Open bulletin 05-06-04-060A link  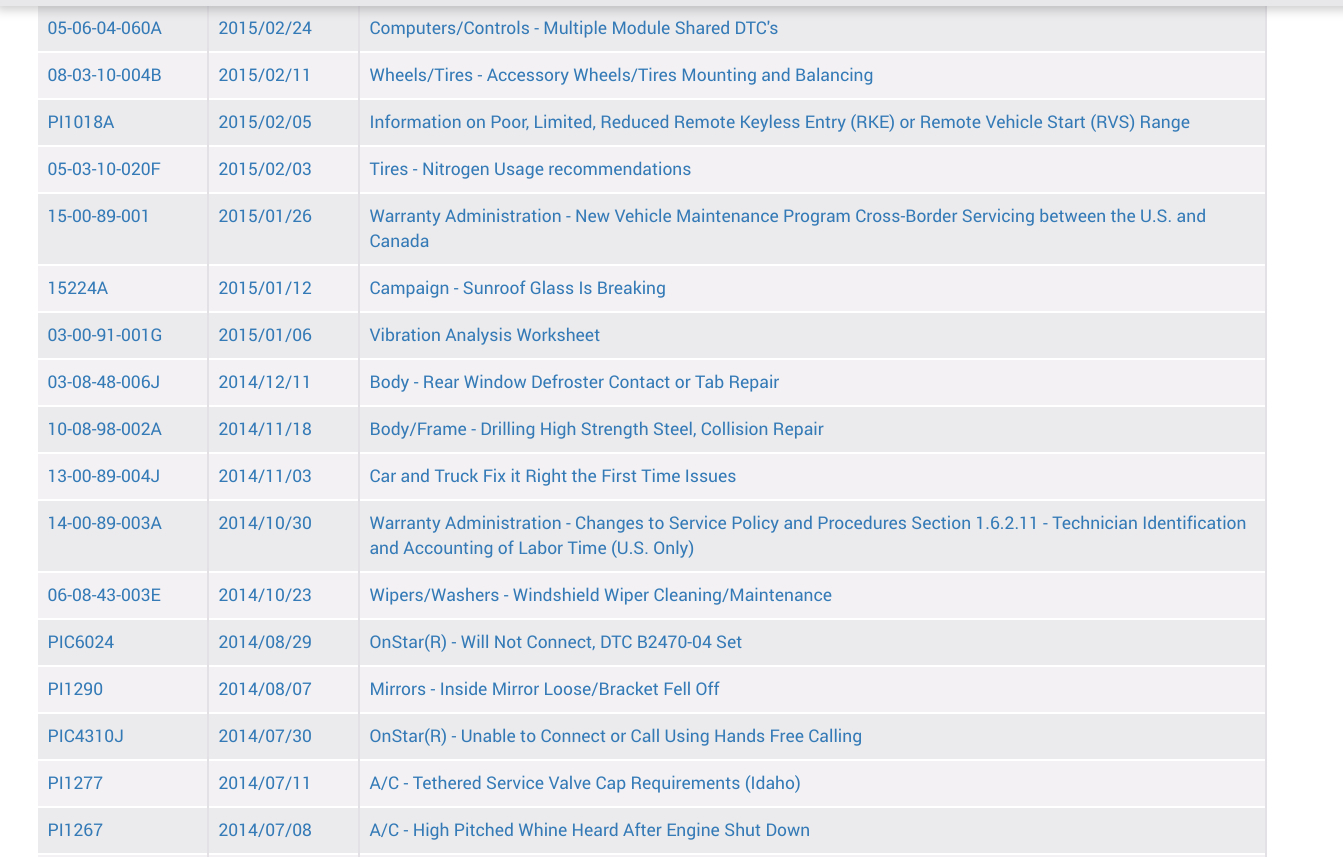click(x=104, y=28)
